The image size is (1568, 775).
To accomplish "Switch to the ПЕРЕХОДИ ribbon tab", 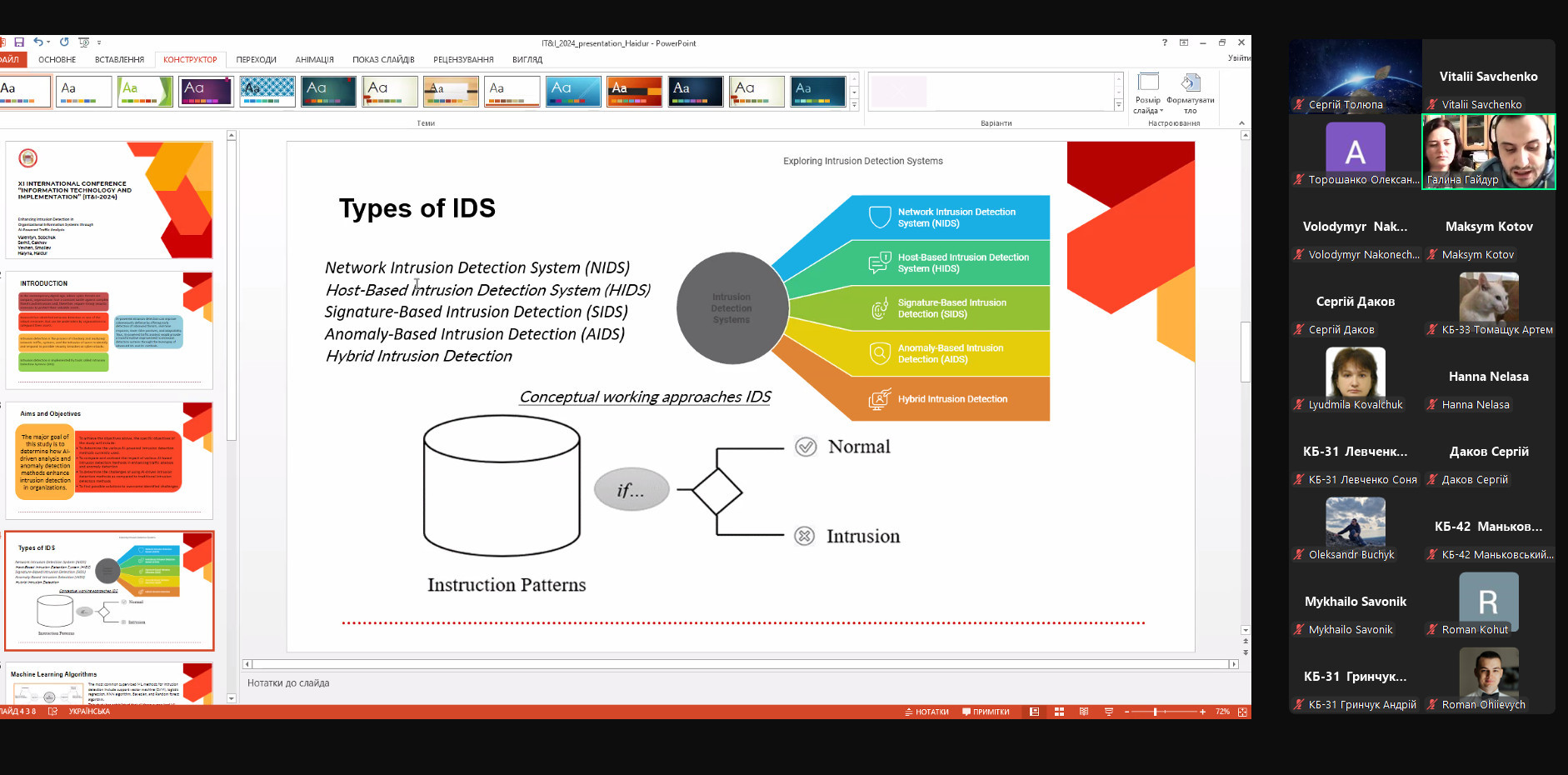I will pyautogui.click(x=256, y=60).
